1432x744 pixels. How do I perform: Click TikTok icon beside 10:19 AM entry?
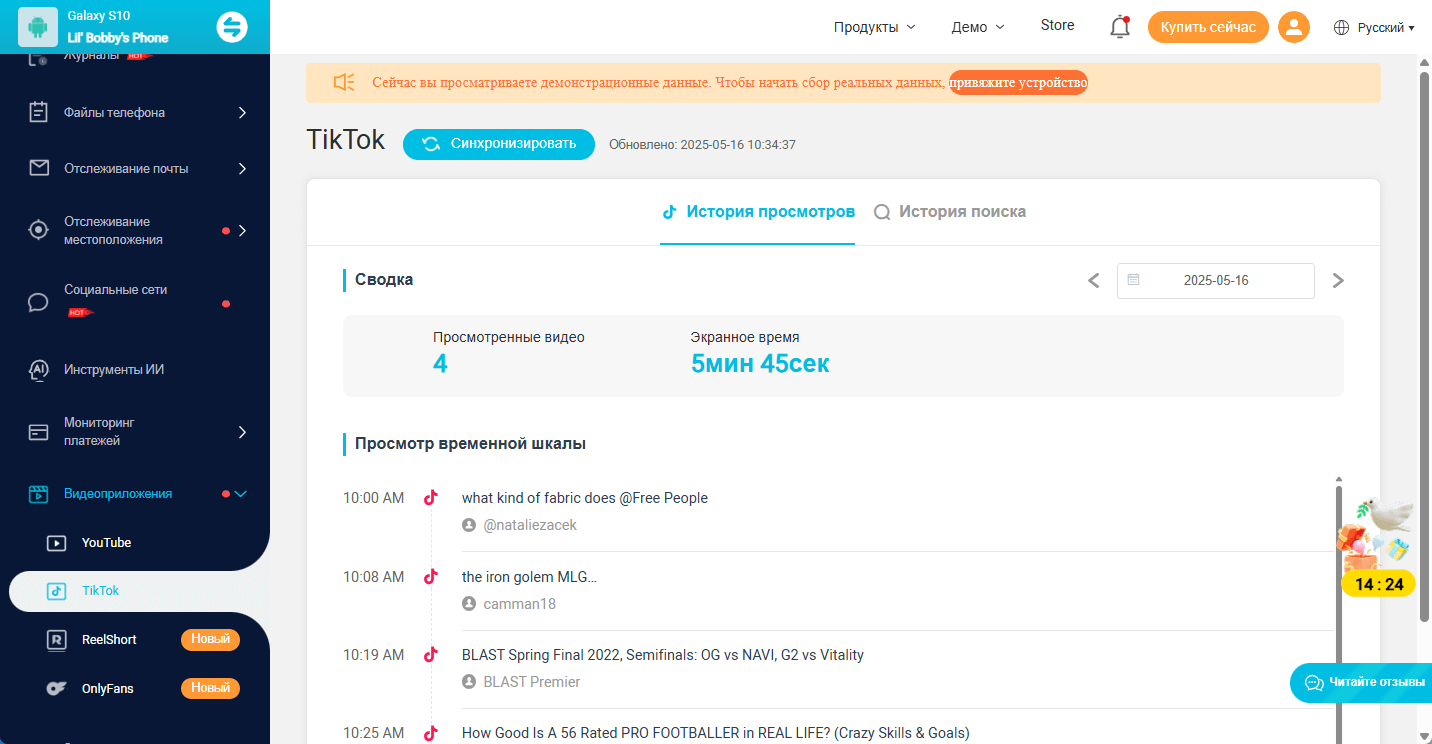431,655
